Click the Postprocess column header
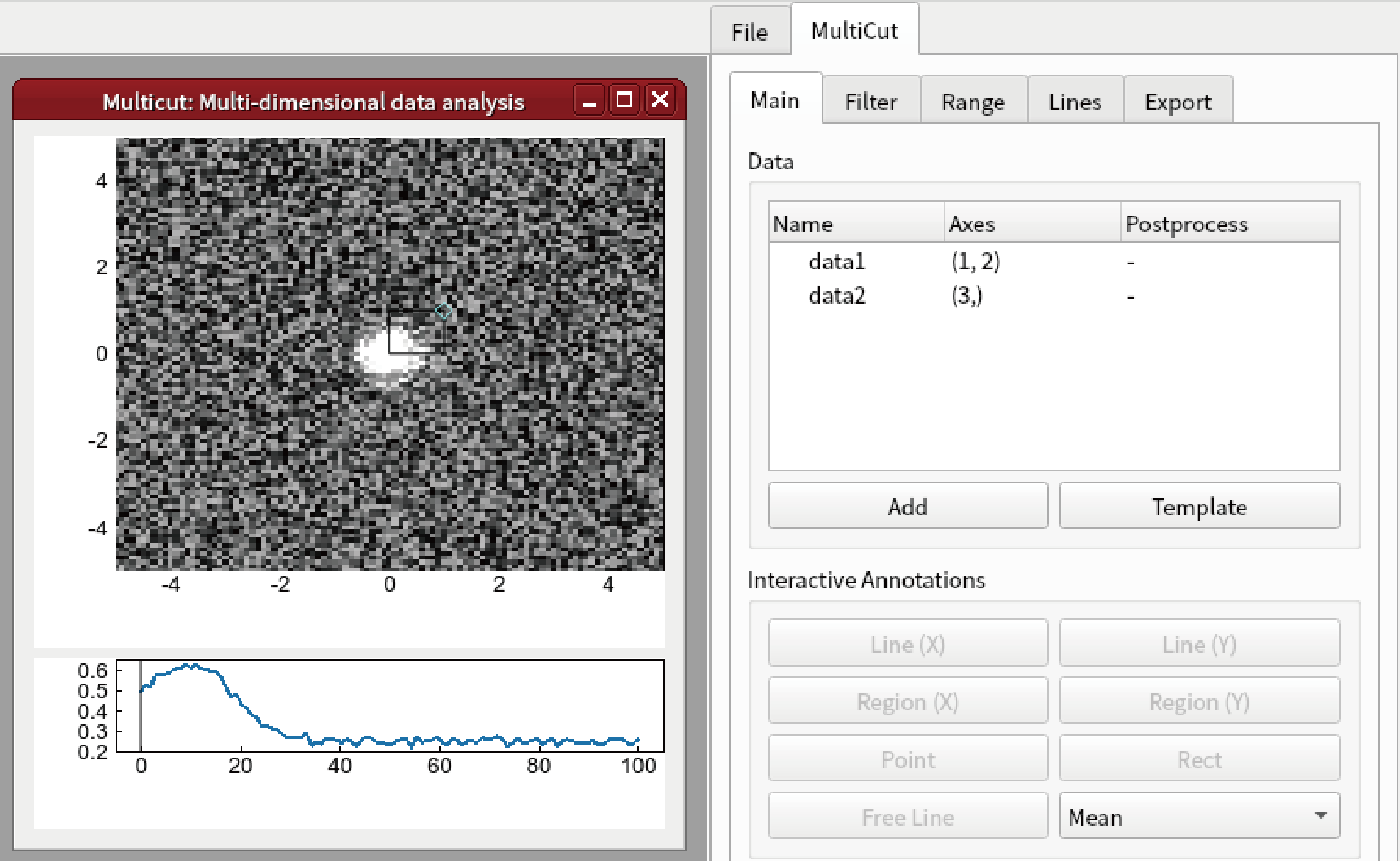The height and width of the screenshot is (861, 1400). pyautogui.click(x=1230, y=223)
